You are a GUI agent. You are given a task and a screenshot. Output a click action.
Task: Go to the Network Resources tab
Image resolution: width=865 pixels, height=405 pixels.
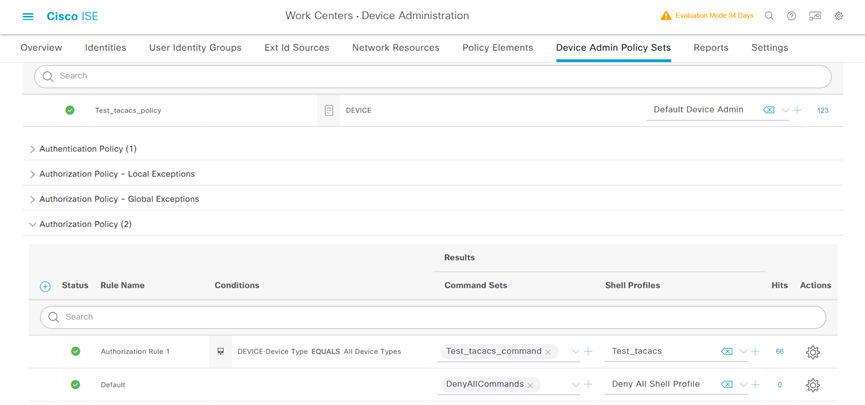pyautogui.click(x=396, y=47)
